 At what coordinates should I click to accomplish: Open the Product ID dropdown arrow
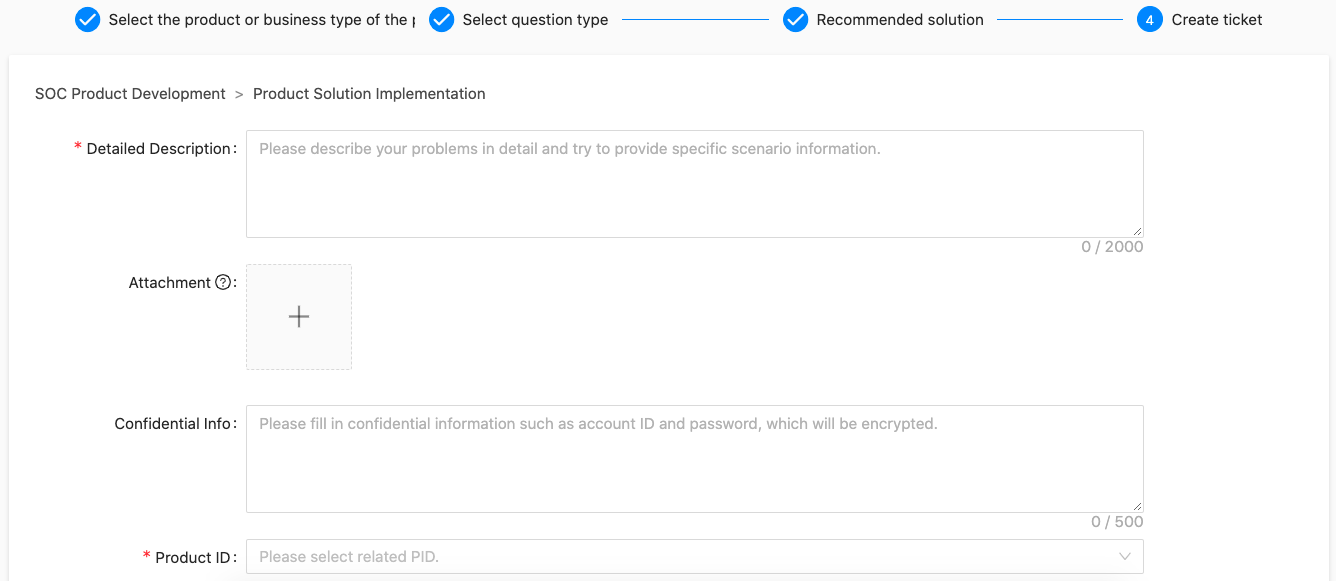(x=1125, y=557)
